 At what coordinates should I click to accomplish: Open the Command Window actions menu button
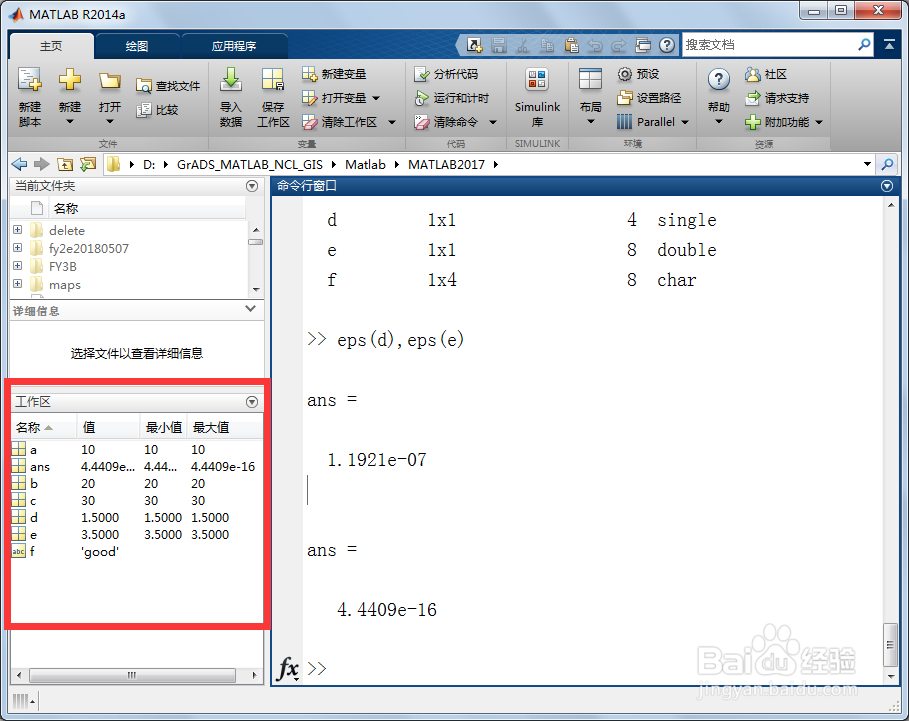tap(886, 186)
